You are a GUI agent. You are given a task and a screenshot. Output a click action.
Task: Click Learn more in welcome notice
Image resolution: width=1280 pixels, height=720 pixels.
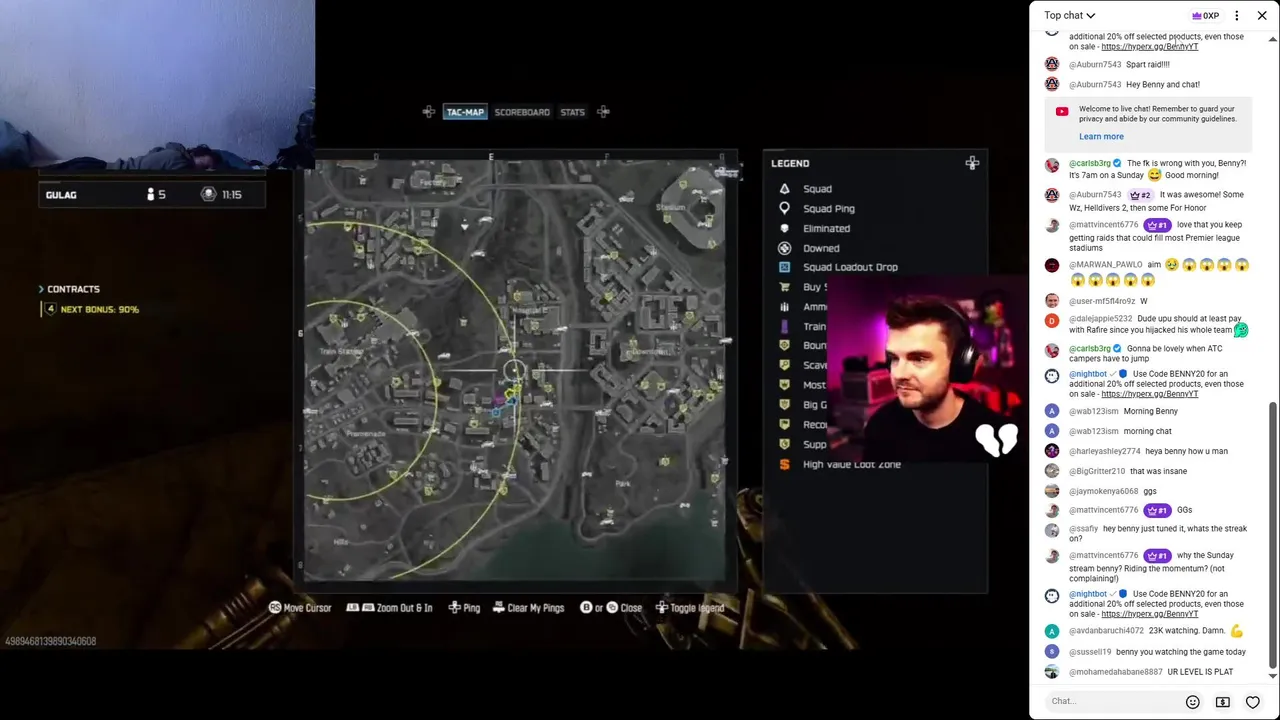[x=1101, y=136]
